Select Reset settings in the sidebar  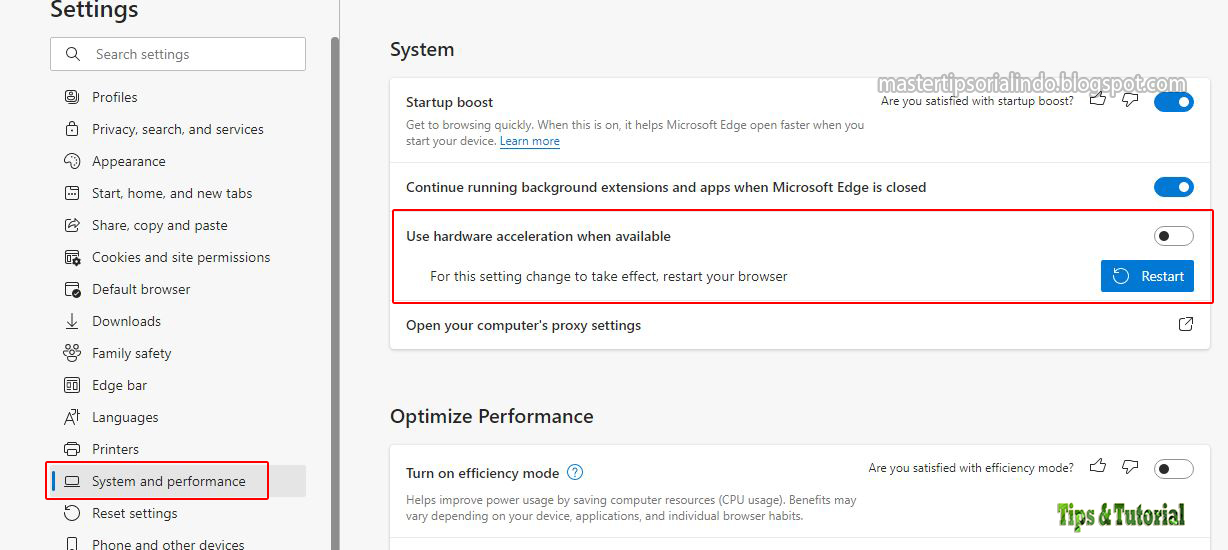click(x=134, y=513)
